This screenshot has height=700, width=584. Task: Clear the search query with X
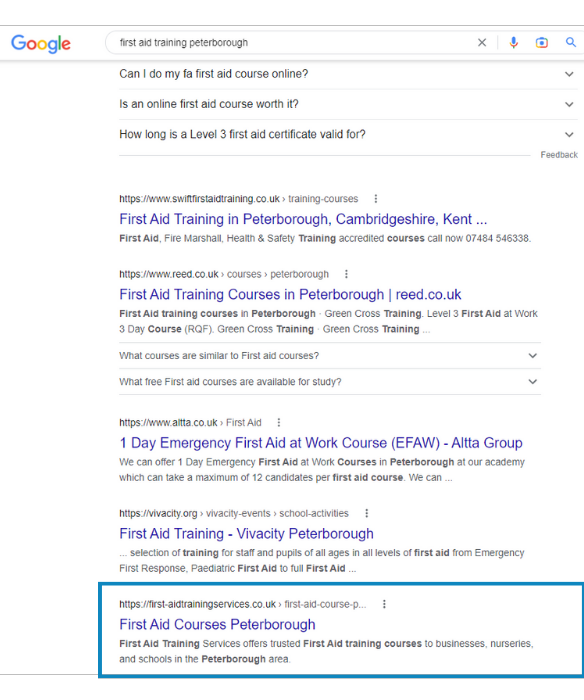point(482,43)
